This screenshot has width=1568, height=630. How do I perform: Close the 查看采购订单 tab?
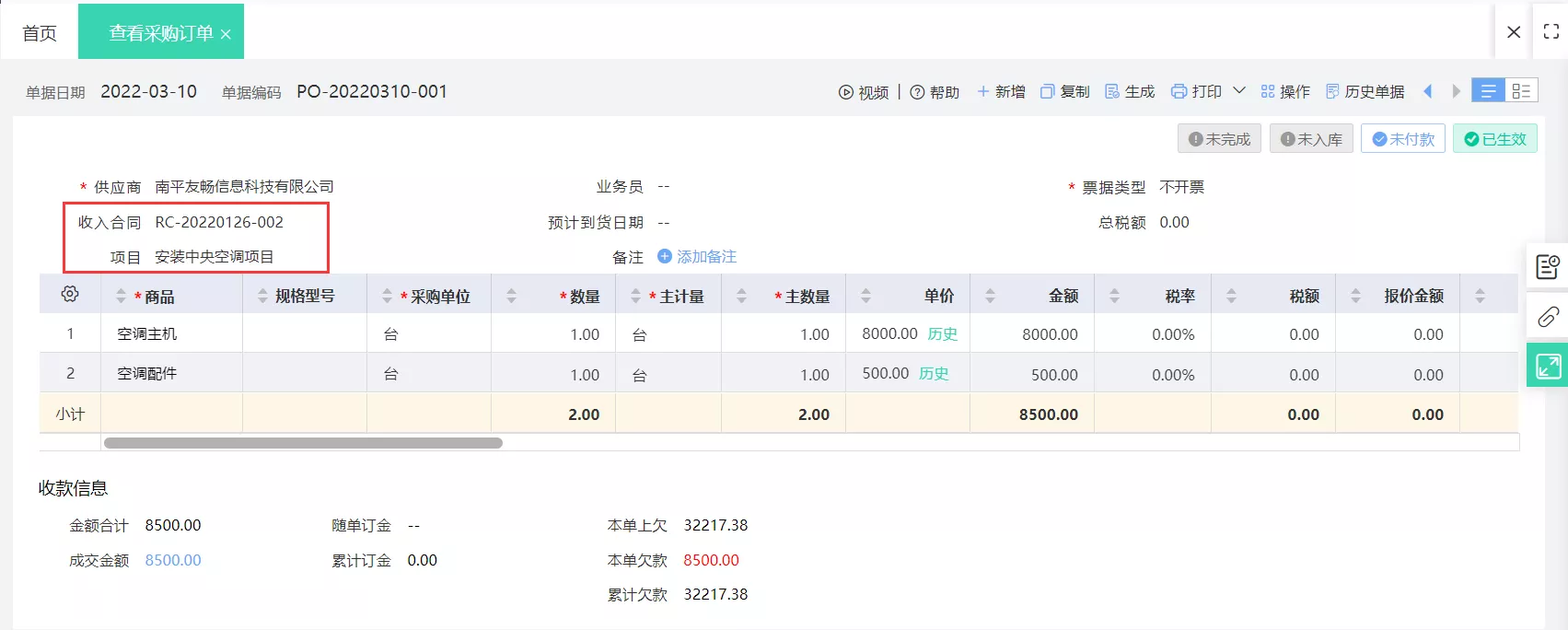tap(226, 34)
